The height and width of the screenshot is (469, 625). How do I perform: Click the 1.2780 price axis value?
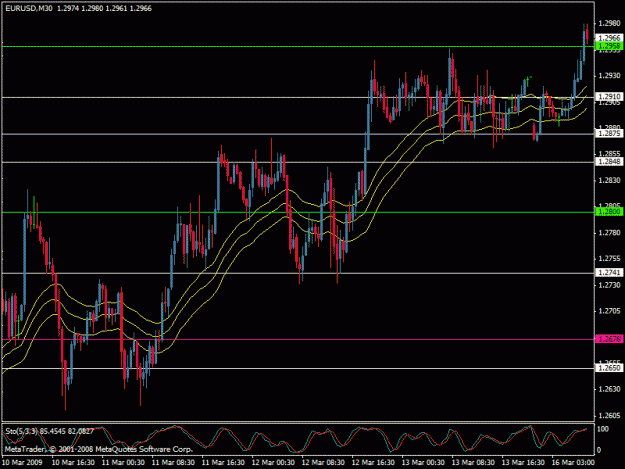coord(609,233)
